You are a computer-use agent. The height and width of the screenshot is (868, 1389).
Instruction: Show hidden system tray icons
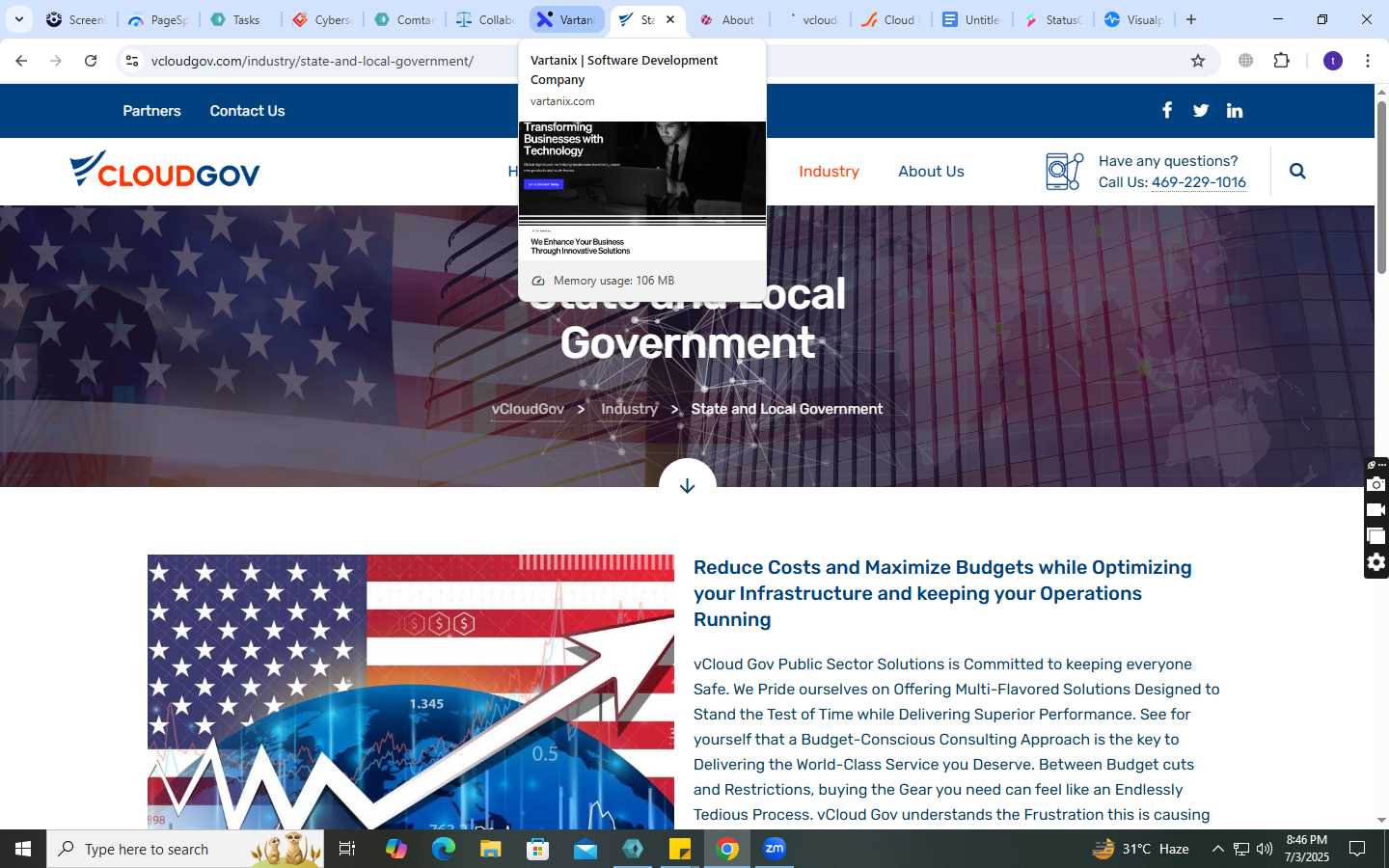1217,849
